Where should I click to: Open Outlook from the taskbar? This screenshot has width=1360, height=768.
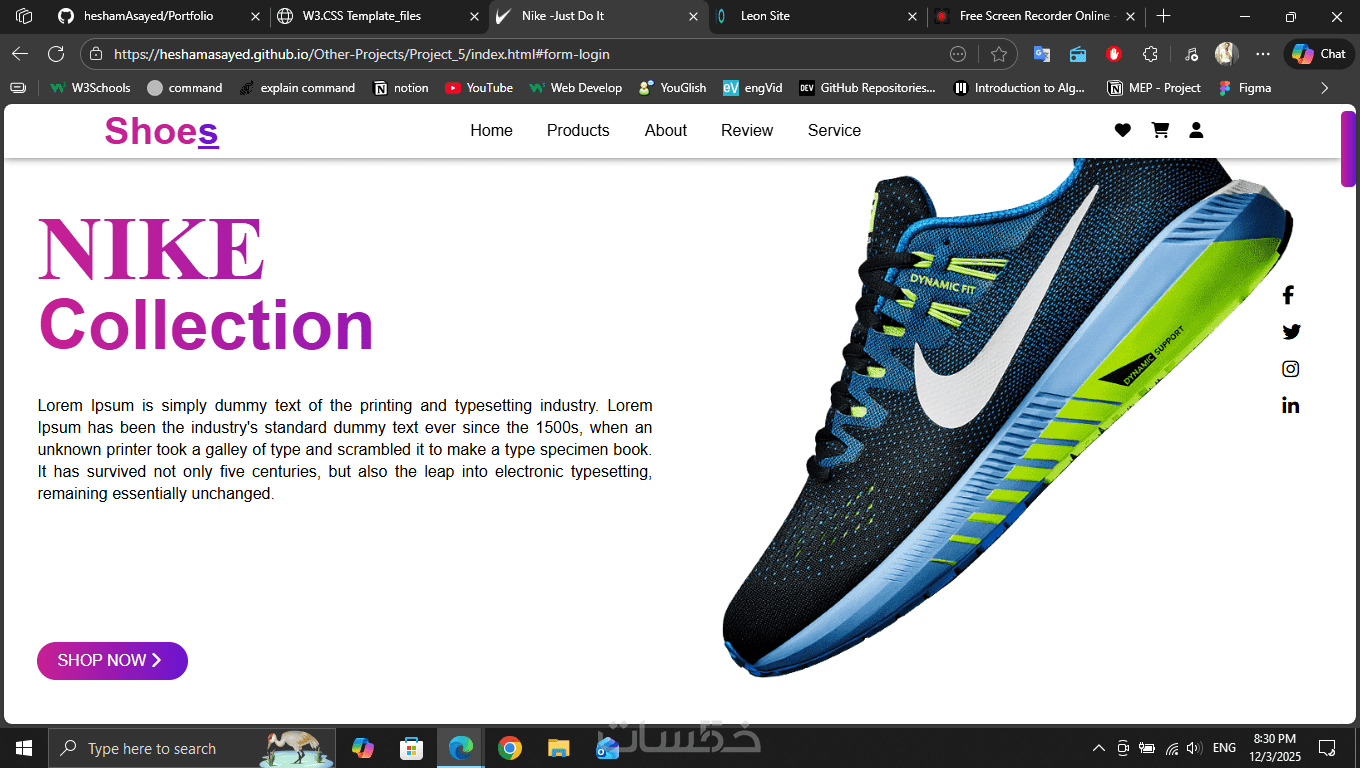[x=607, y=748]
